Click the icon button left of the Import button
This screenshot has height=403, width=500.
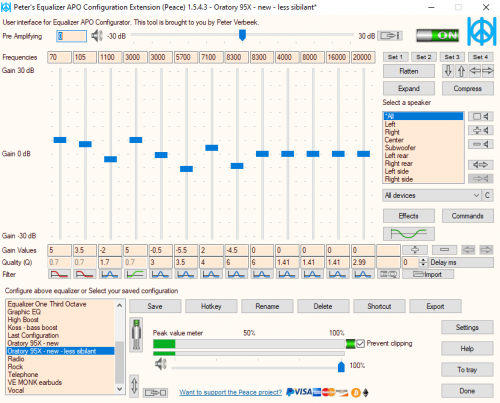388,275
